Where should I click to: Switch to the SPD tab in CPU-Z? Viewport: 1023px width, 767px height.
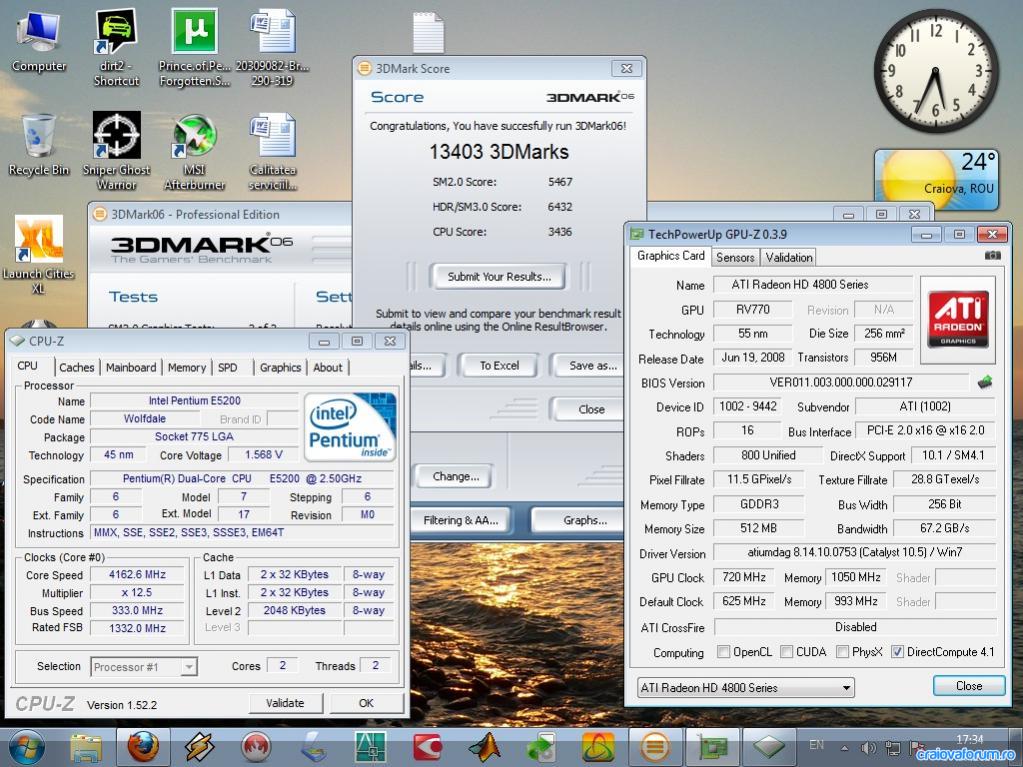coord(228,367)
